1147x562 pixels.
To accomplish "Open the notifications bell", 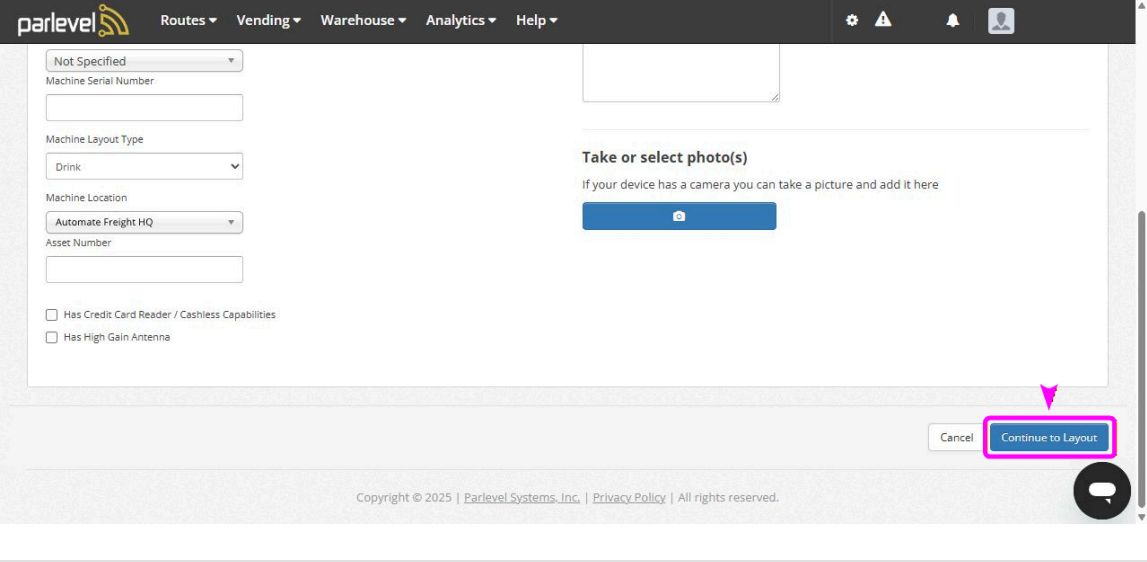I will tap(953, 20).
